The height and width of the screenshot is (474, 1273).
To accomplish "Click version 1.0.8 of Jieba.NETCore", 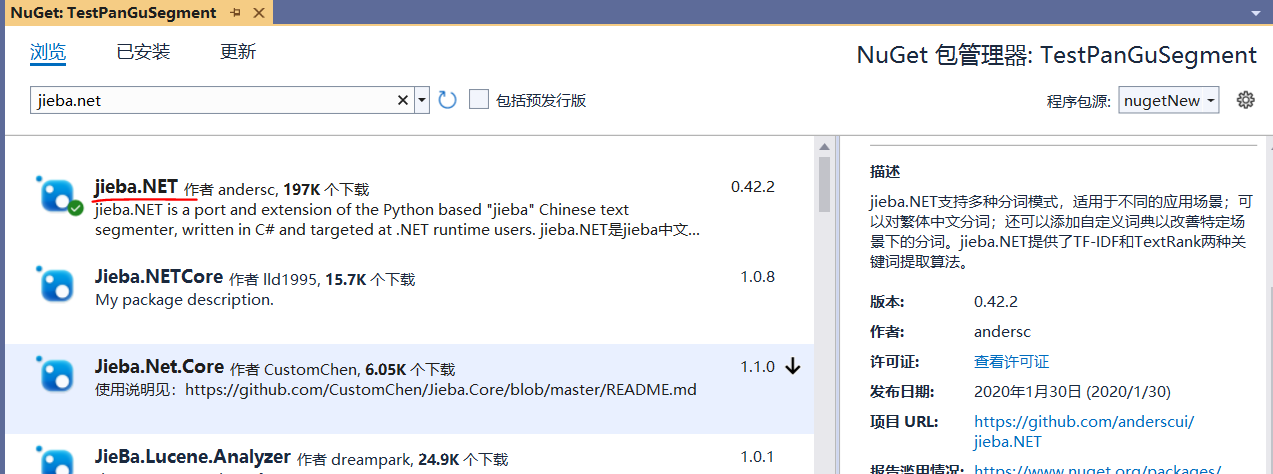I will 757,277.
